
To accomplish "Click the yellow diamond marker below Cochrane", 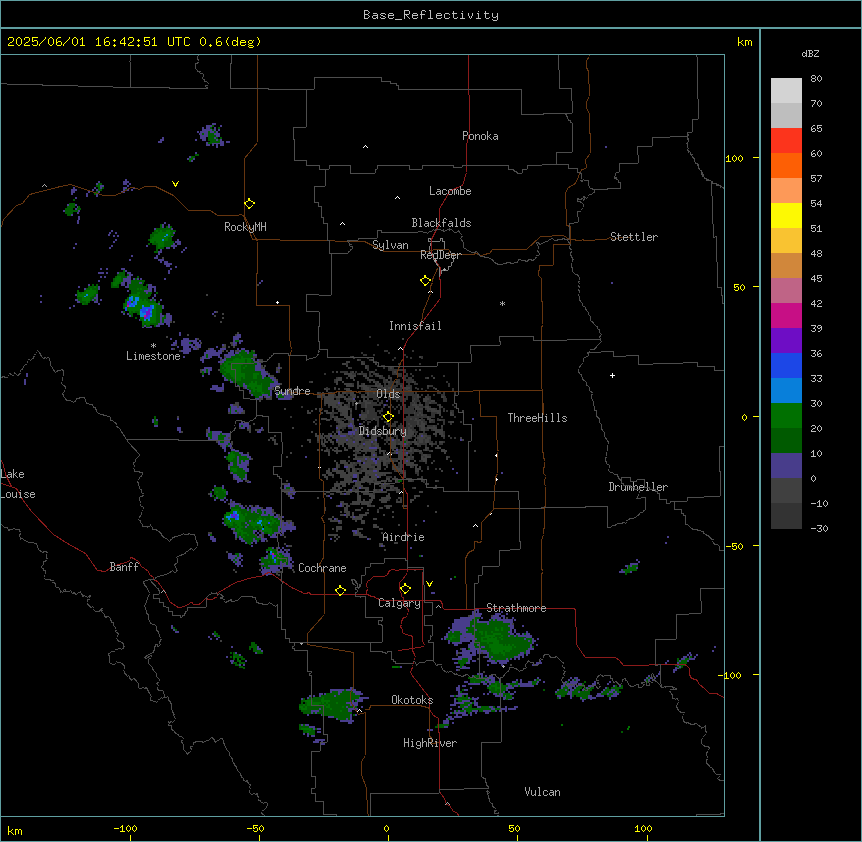I will click(340, 590).
